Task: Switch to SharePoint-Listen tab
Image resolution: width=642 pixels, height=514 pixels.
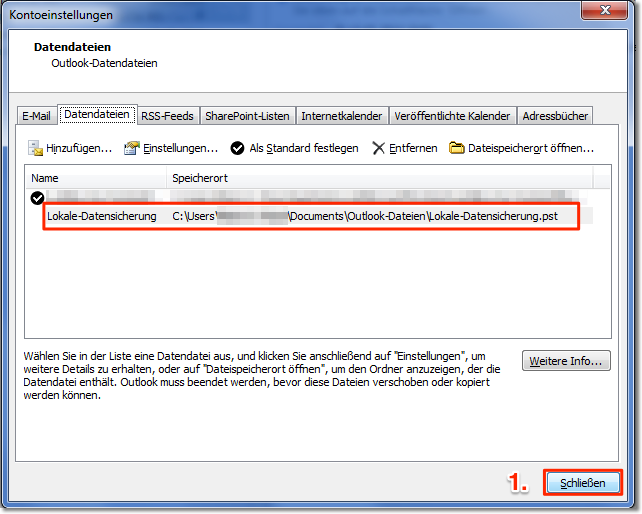Action: [x=247, y=116]
